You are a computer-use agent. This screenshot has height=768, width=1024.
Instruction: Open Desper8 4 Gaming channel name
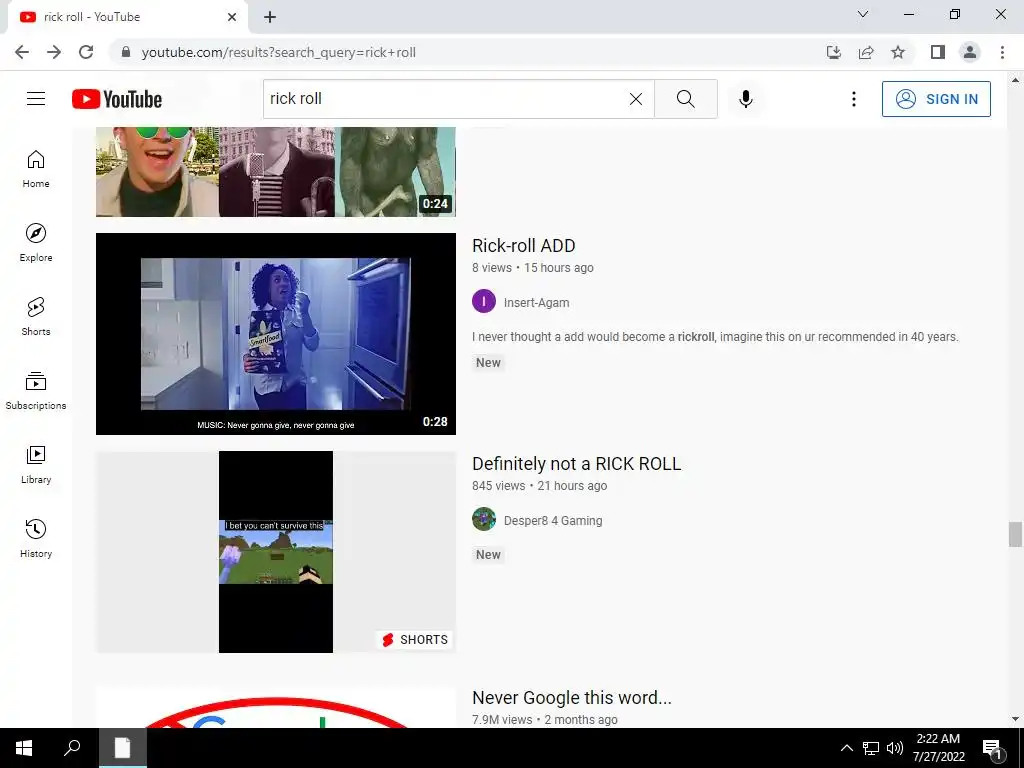[x=553, y=520]
